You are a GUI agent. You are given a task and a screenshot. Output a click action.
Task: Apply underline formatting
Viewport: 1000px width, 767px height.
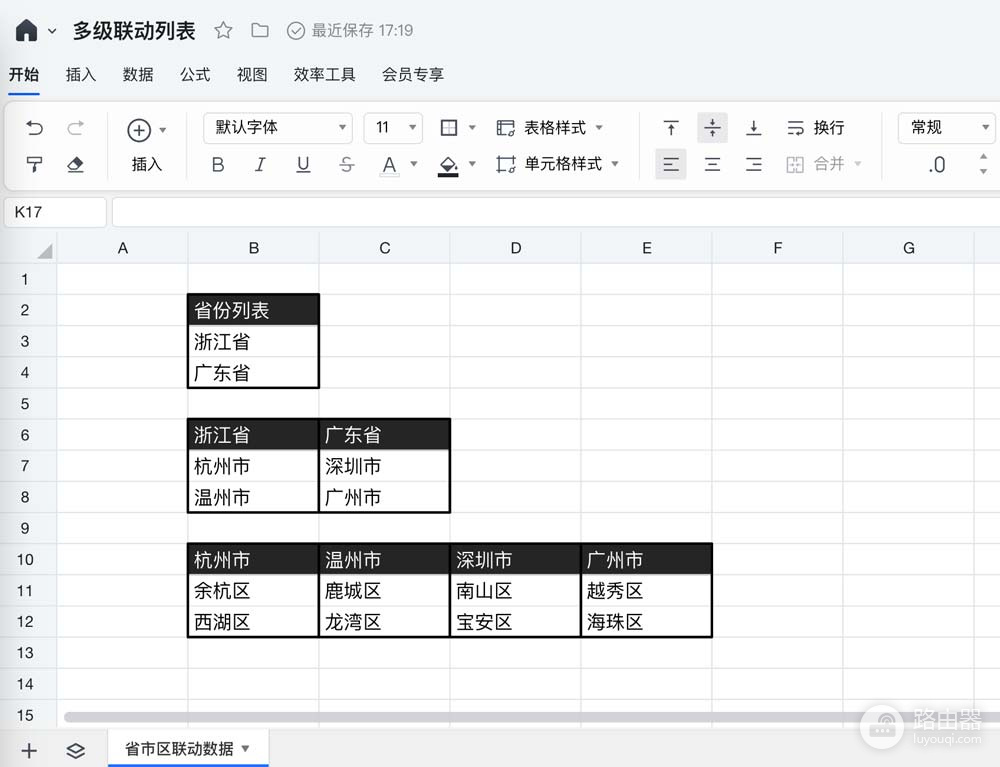click(304, 165)
